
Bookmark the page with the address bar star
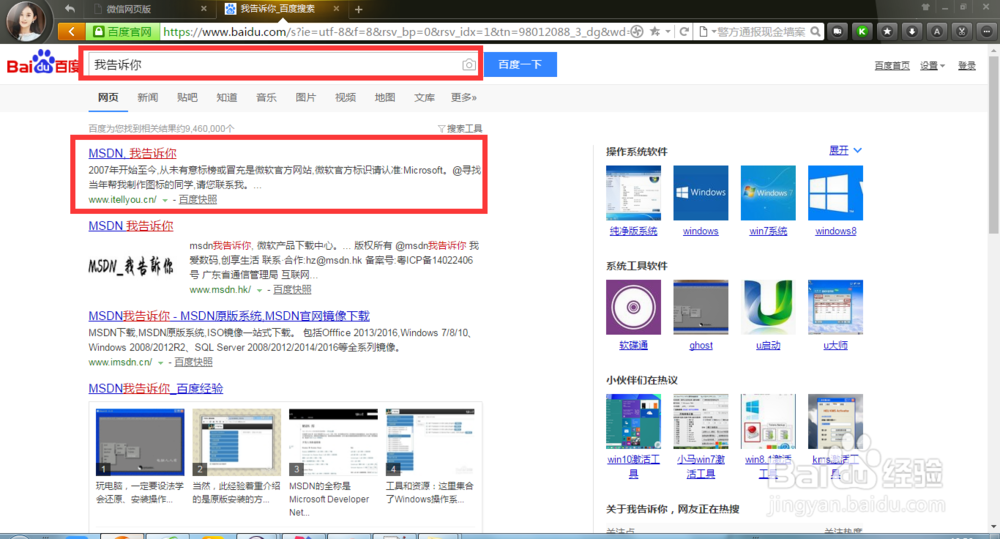[x=654, y=31]
